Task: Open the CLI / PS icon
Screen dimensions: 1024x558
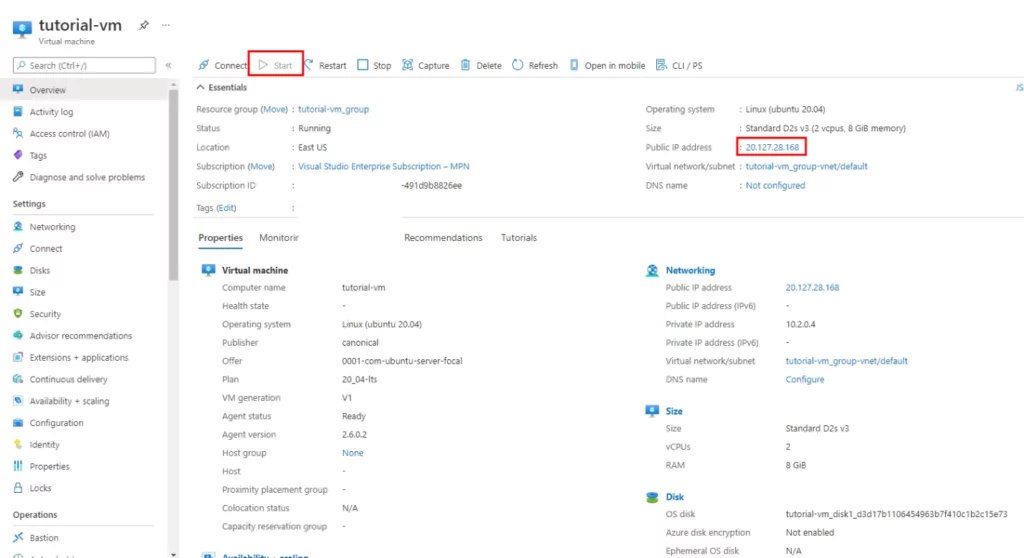Action: tap(662, 65)
